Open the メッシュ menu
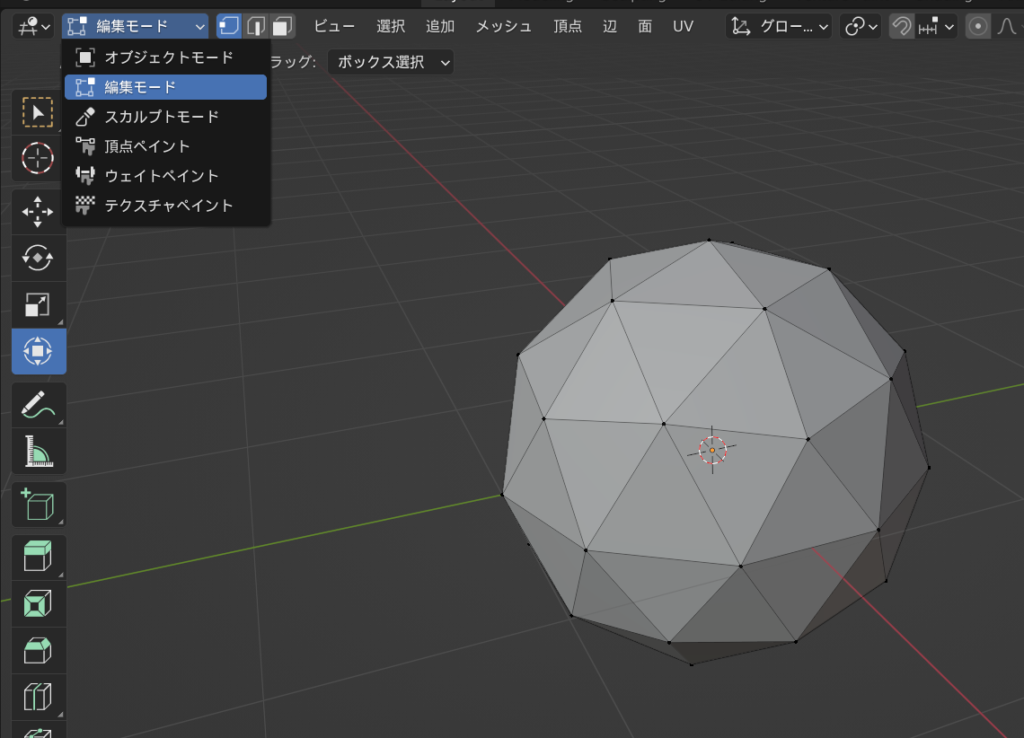Screen dimensions: 1024x738 tap(503, 26)
